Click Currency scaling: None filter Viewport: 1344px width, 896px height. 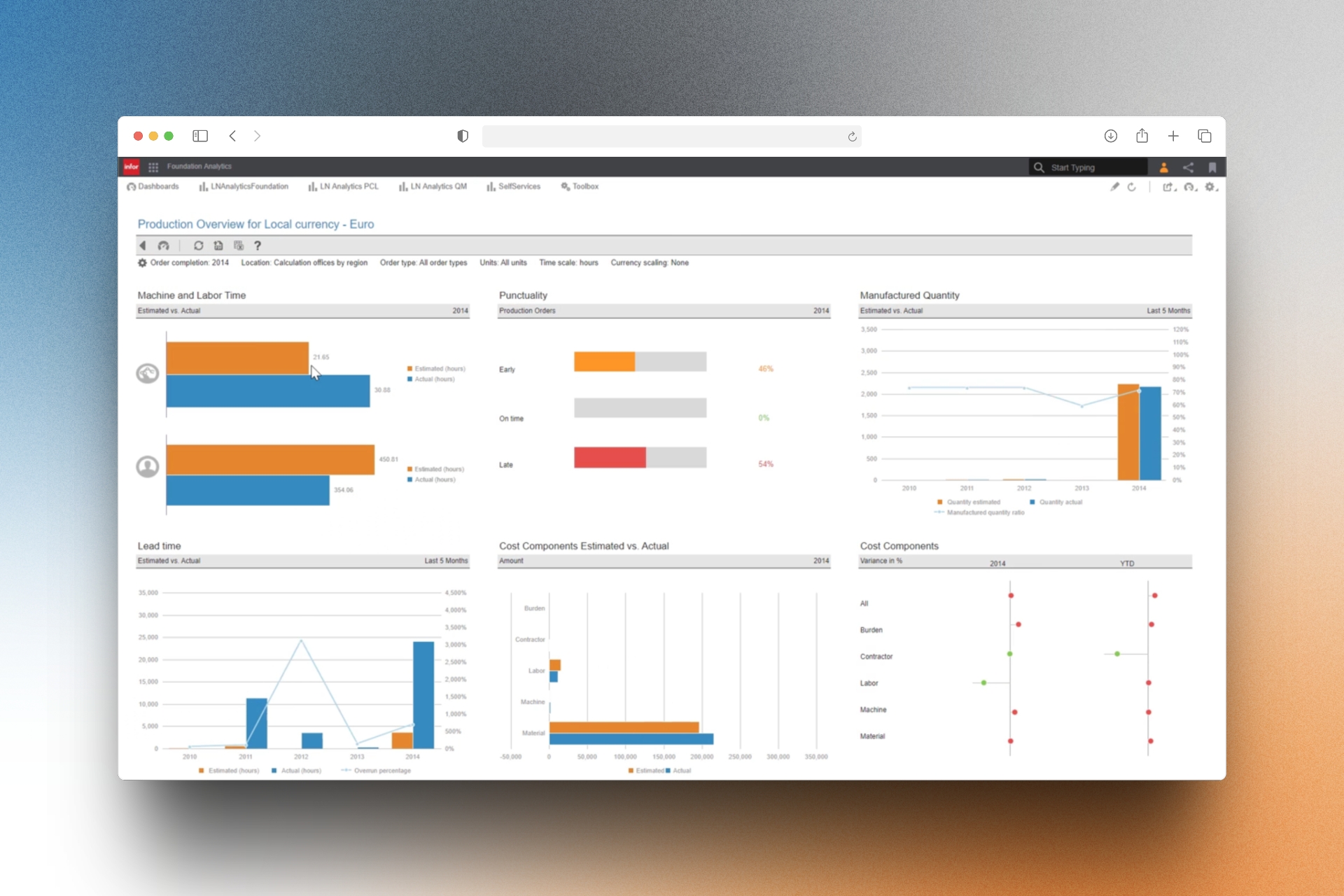(x=650, y=262)
